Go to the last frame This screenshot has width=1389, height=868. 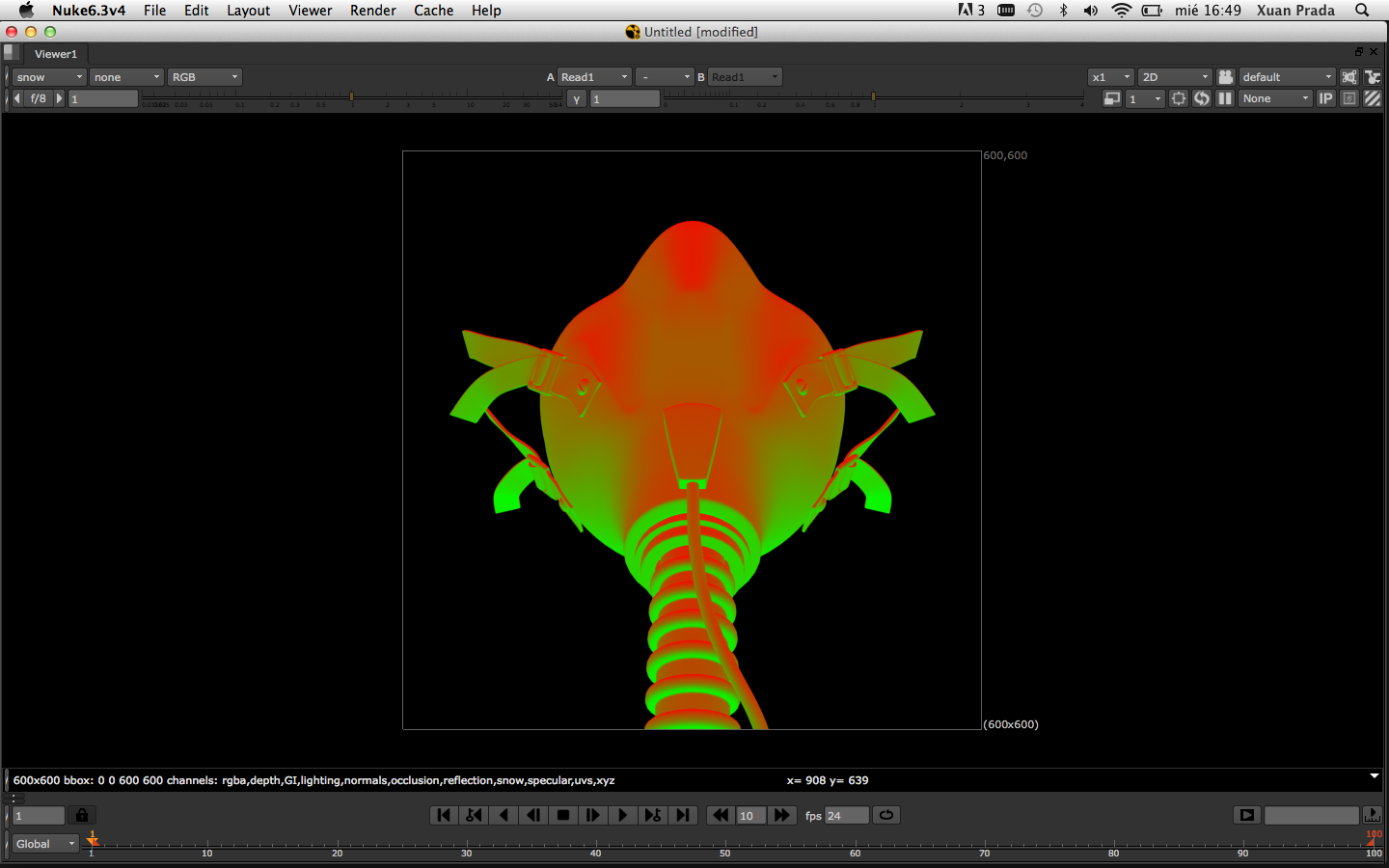pyautogui.click(x=683, y=815)
